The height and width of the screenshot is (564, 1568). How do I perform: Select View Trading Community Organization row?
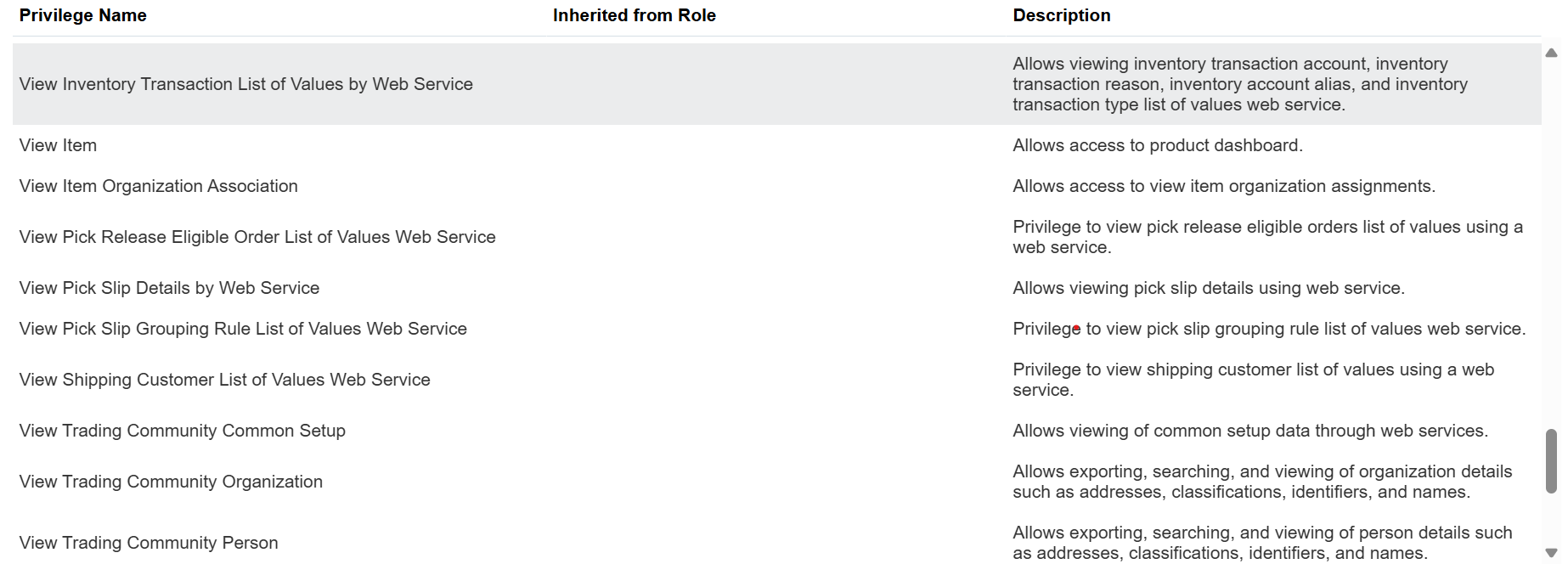click(x=777, y=482)
